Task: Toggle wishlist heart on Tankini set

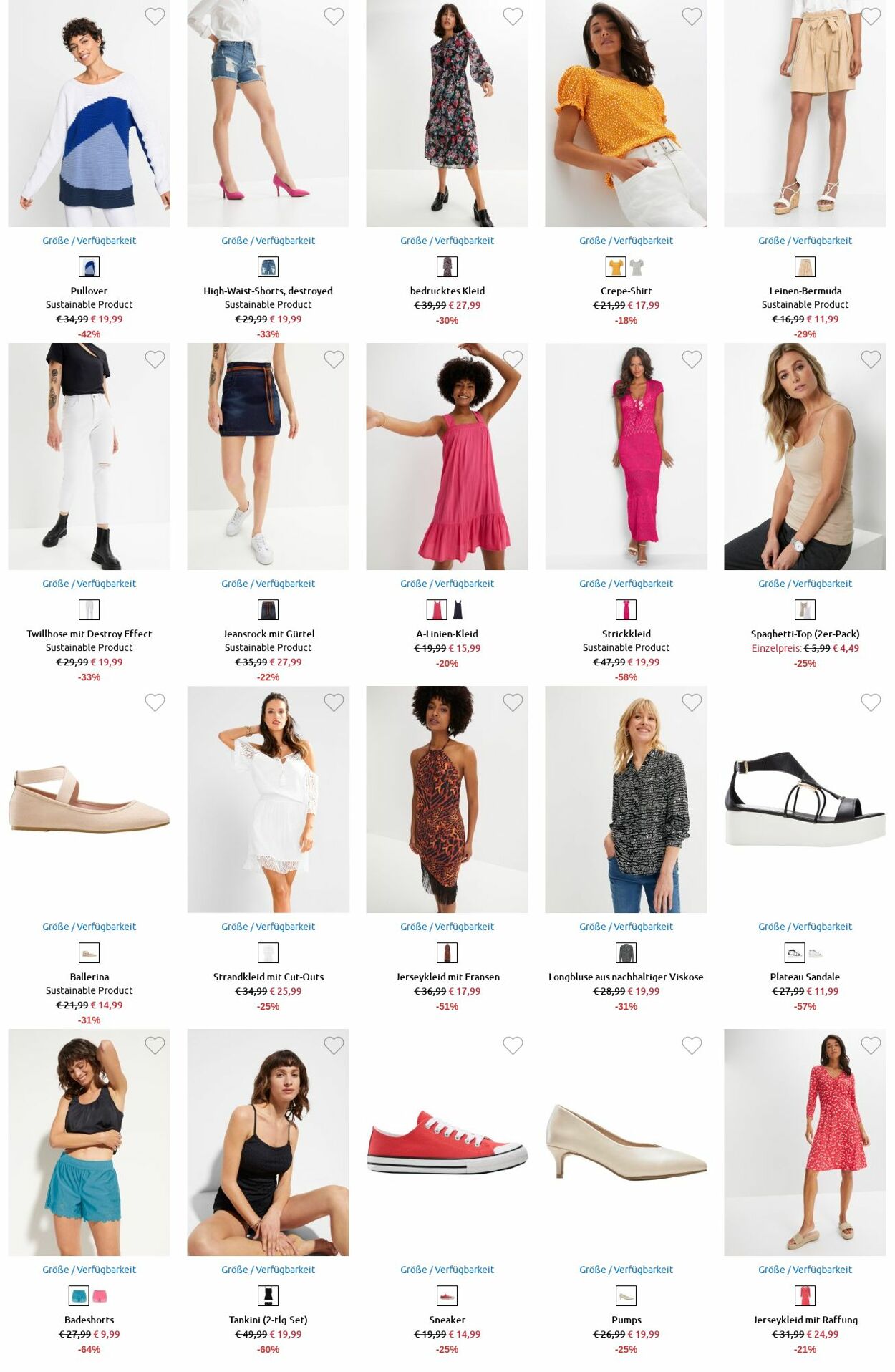Action: pos(334,1045)
